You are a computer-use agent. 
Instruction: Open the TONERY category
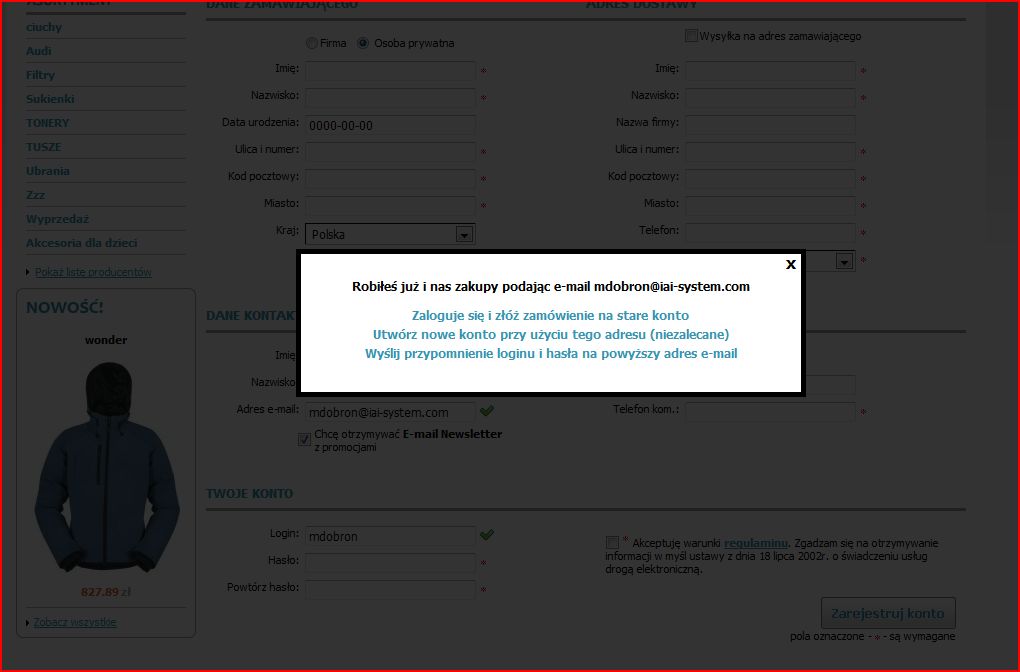(x=47, y=123)
